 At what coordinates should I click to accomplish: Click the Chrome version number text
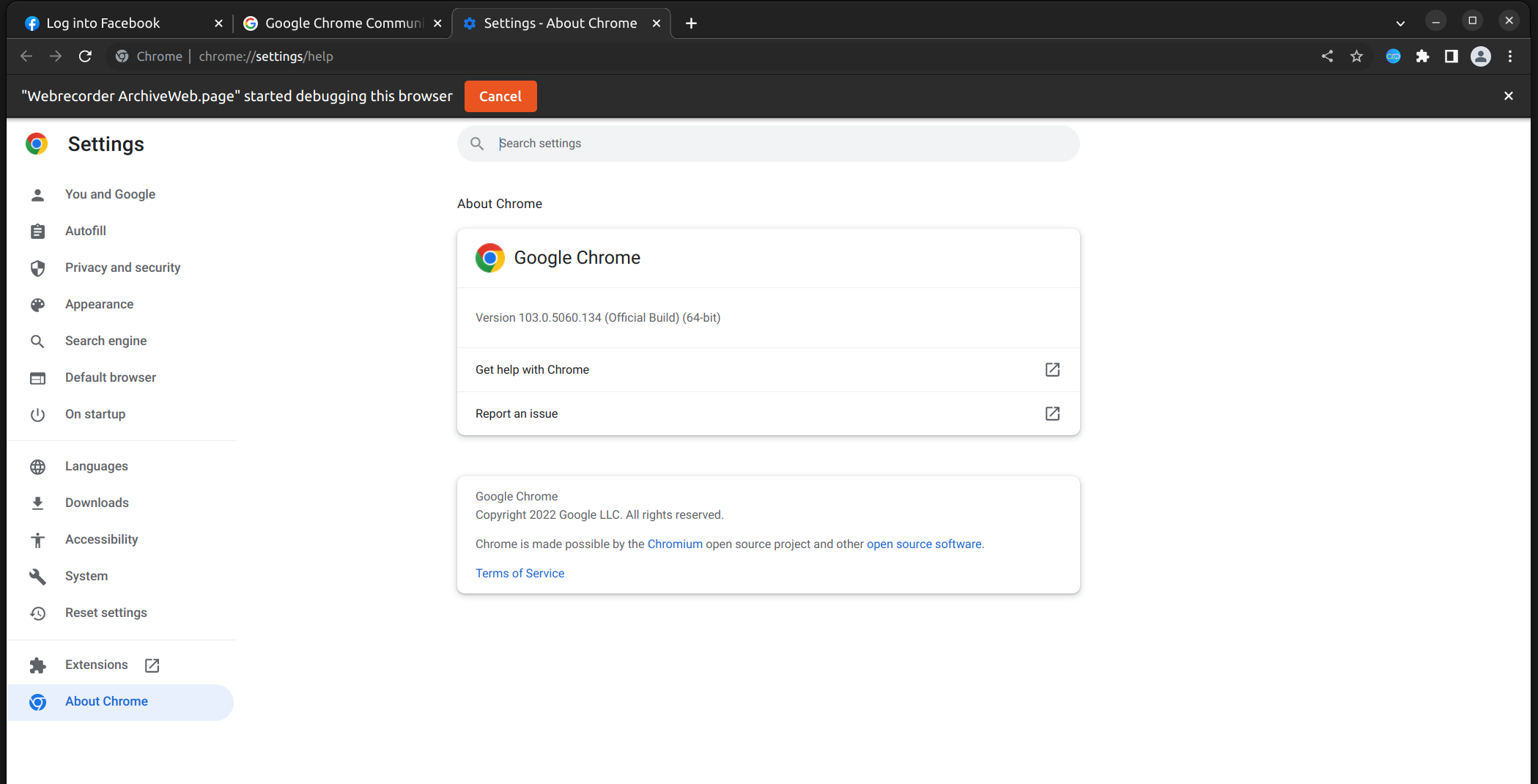pos(598,317)
